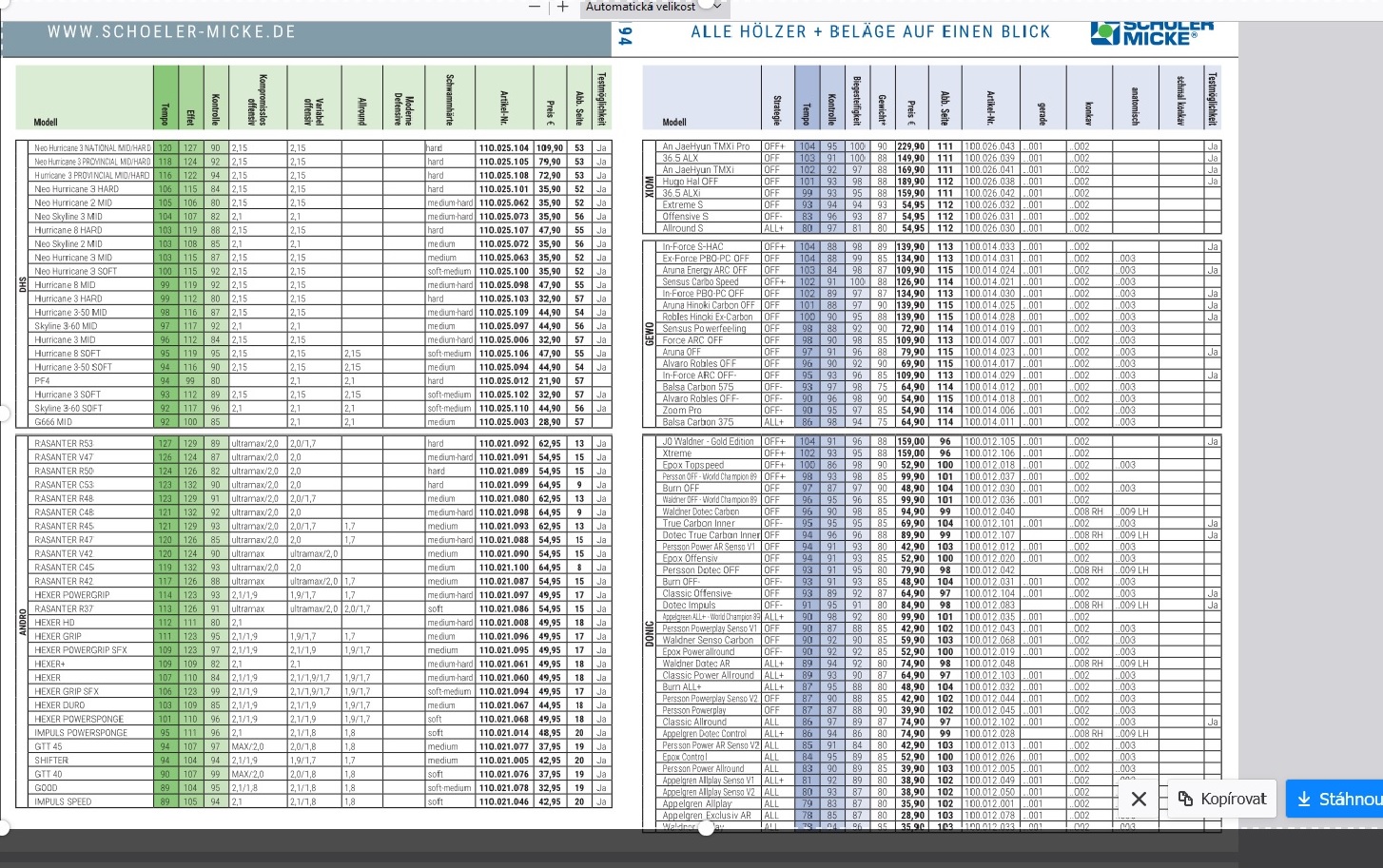Click the selection handle on the left edge
The image size is (1383, 868).
[3, 414]
